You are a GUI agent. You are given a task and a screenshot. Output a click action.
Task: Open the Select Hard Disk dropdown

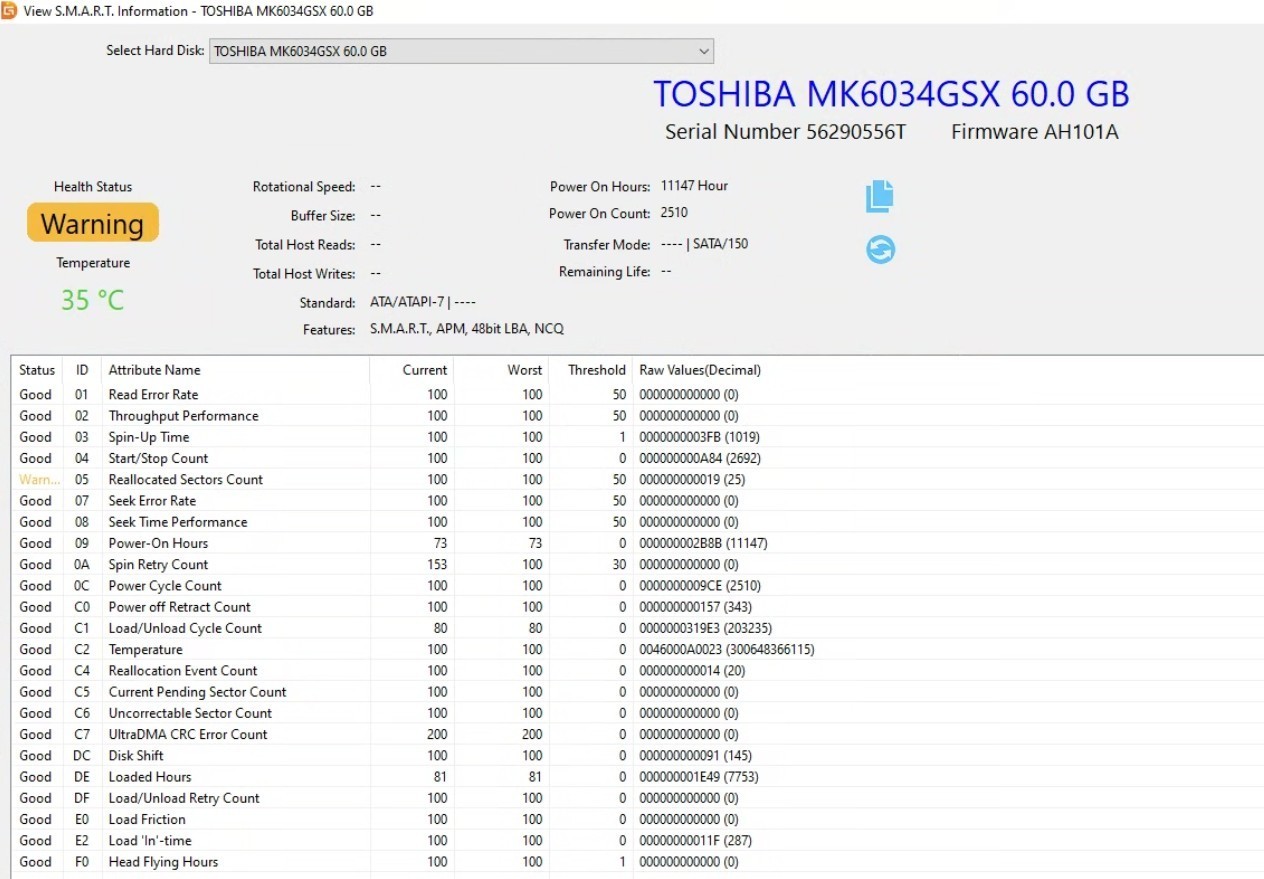(461, 51)
